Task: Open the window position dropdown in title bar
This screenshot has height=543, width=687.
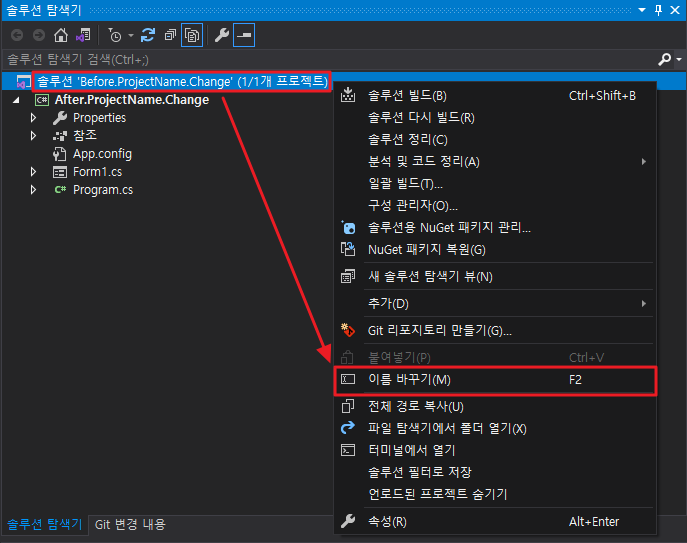Action: pos(642,10)
